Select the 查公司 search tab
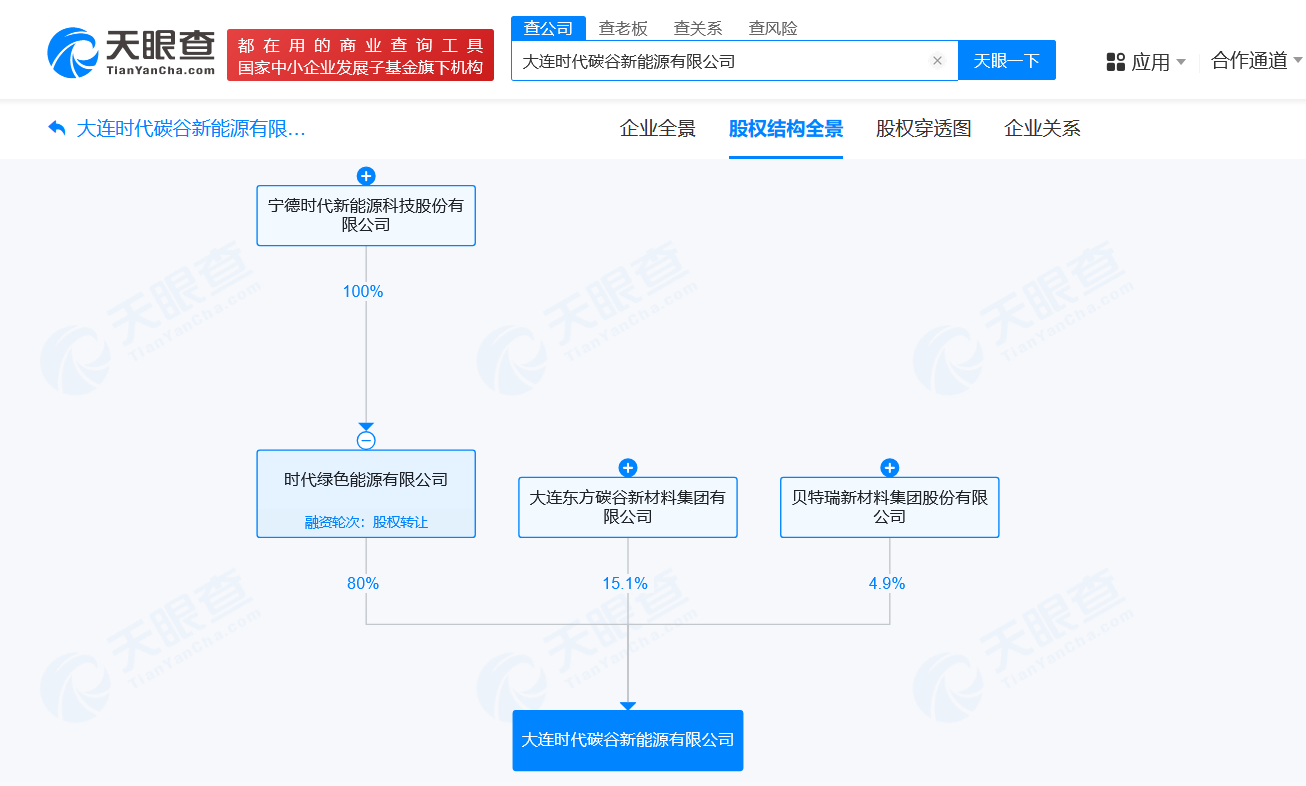The height and width of the screenshot is (786, 1306). point(549,28)
